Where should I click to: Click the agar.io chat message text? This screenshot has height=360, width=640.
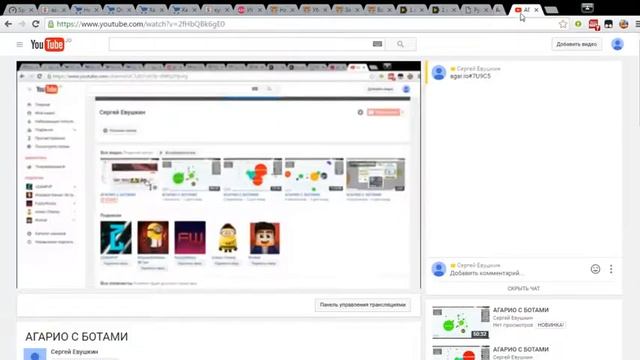470,76
